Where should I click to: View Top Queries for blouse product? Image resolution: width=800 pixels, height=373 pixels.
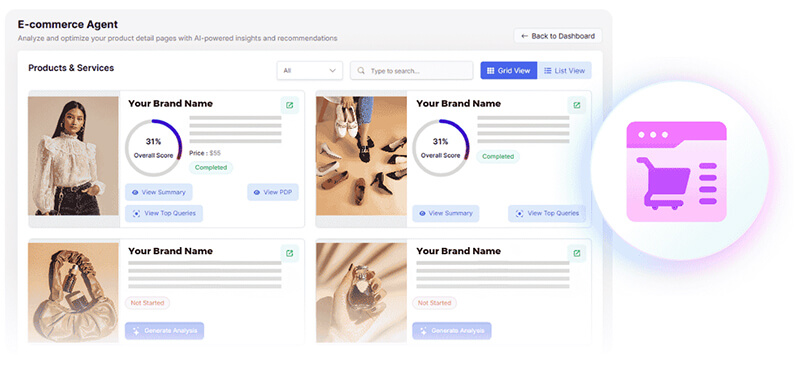pyautogui.click(x=164, y=213)
